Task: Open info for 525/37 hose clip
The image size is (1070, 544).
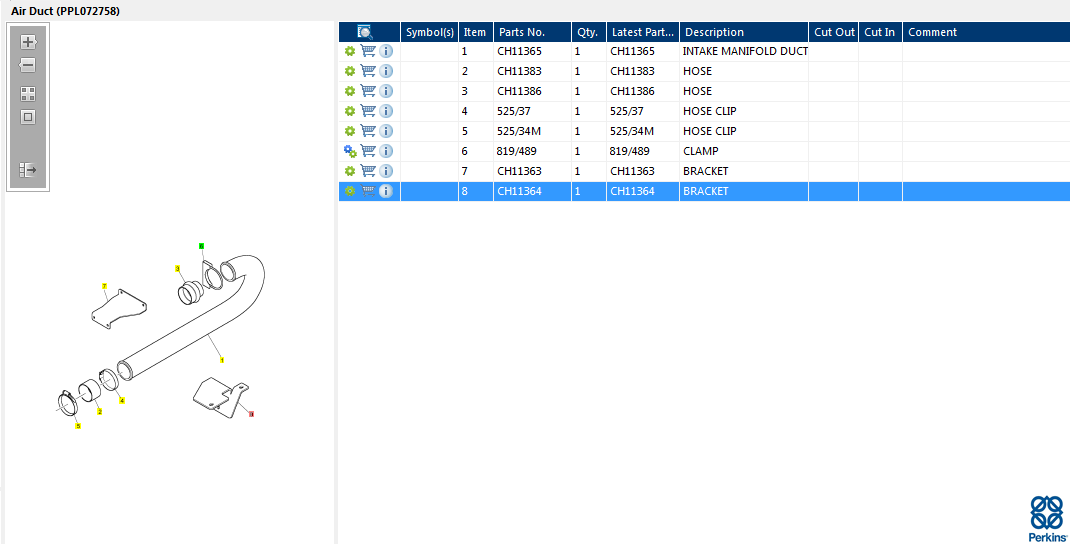Action: pyautogui.click(x=386, y=111)
